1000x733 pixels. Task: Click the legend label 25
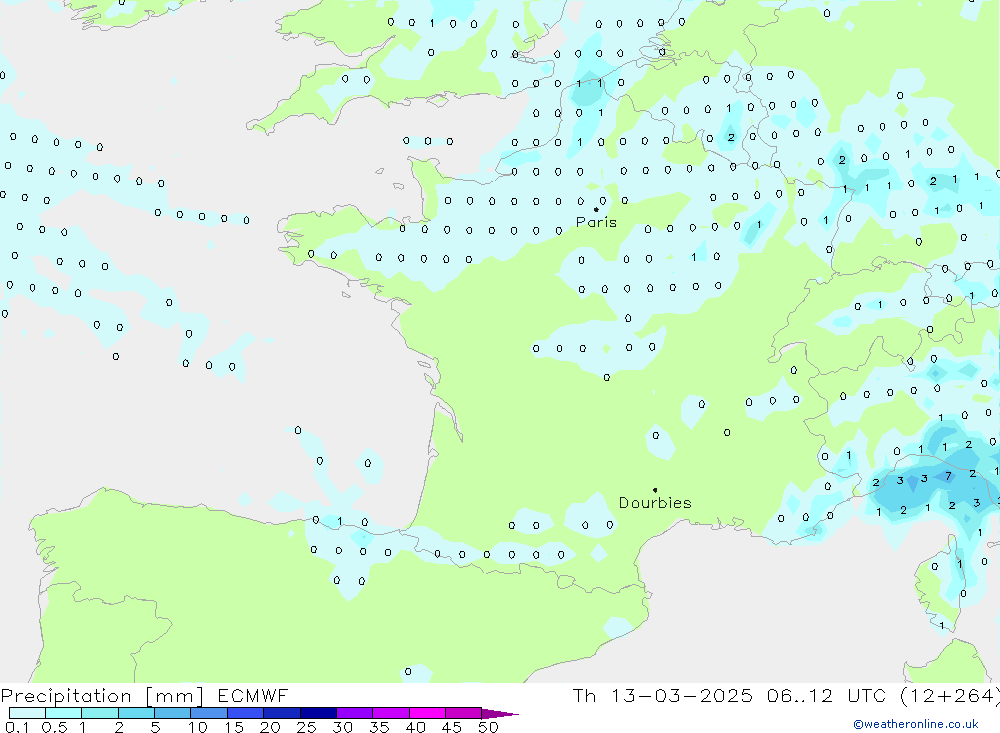[307, 727]
